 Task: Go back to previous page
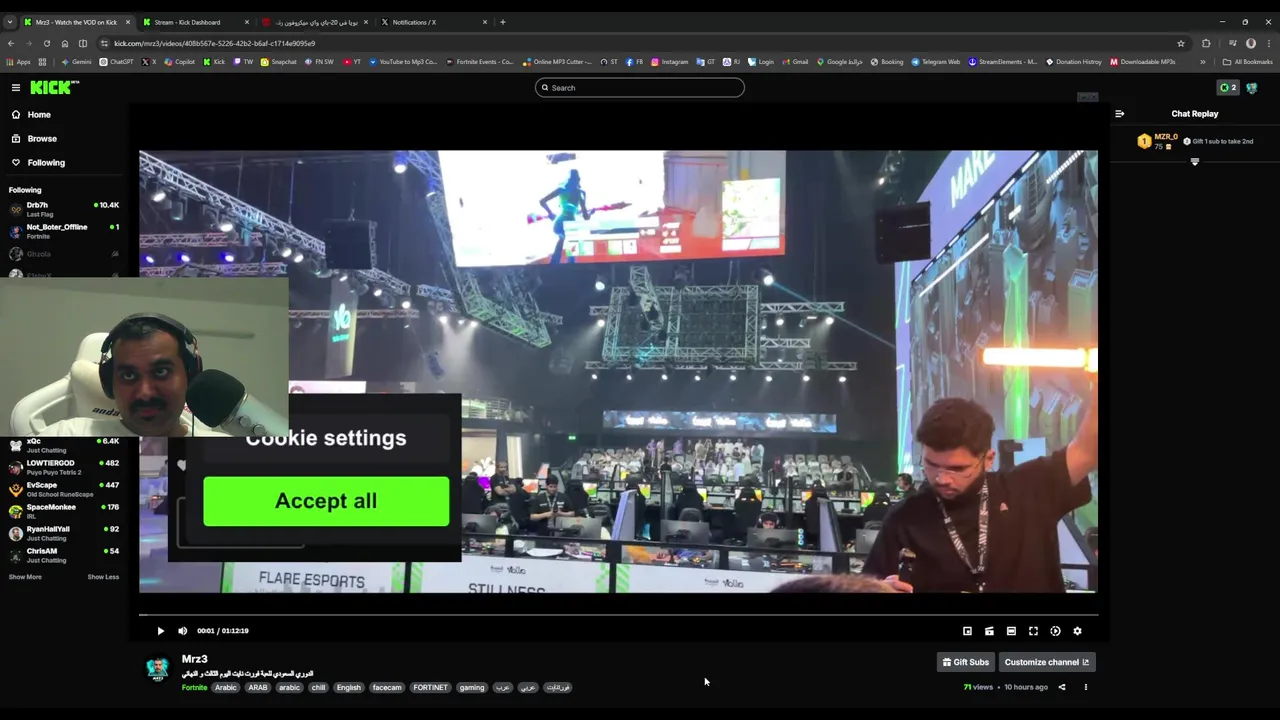point(10,43)
